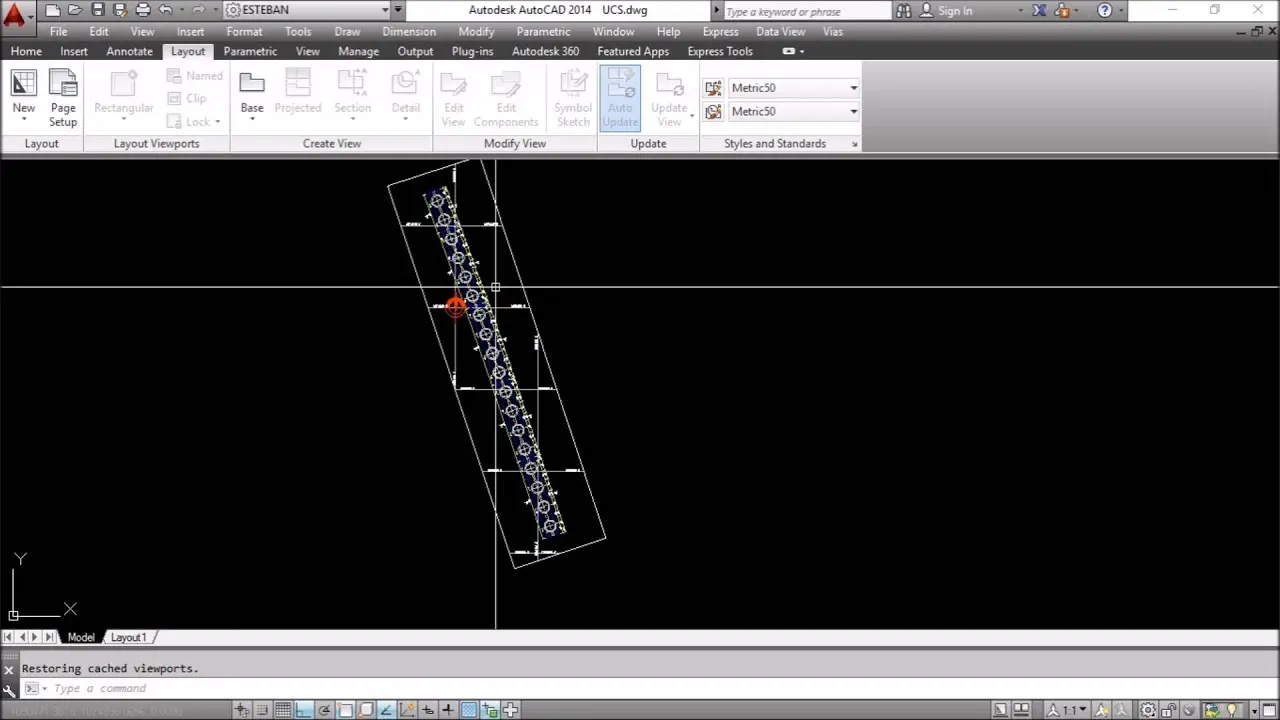
Task: Toggle Ortho mode in the status bar
Action: [x=304, y=709]
